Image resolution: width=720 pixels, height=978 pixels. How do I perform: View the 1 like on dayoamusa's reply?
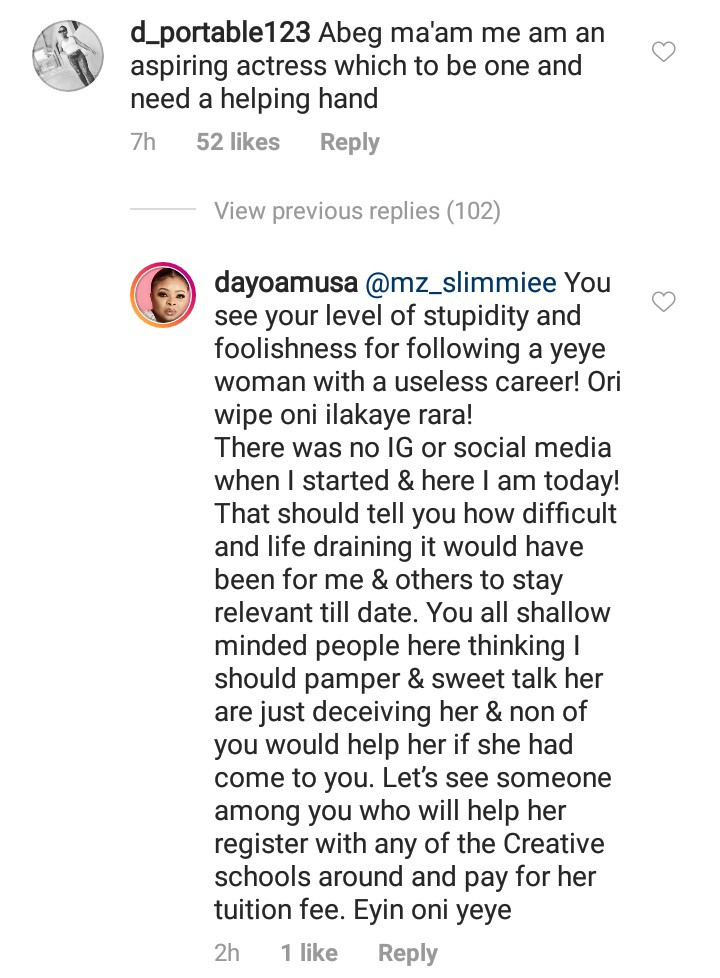pyautogui.click(x=309, y=953)
